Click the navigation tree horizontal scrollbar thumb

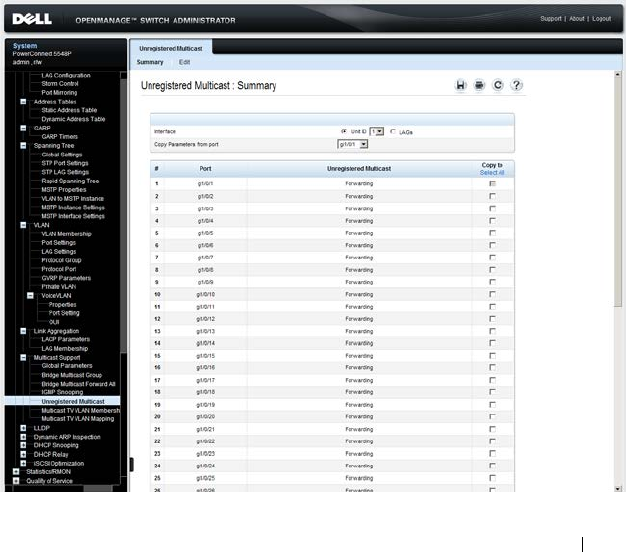(98, 489)
